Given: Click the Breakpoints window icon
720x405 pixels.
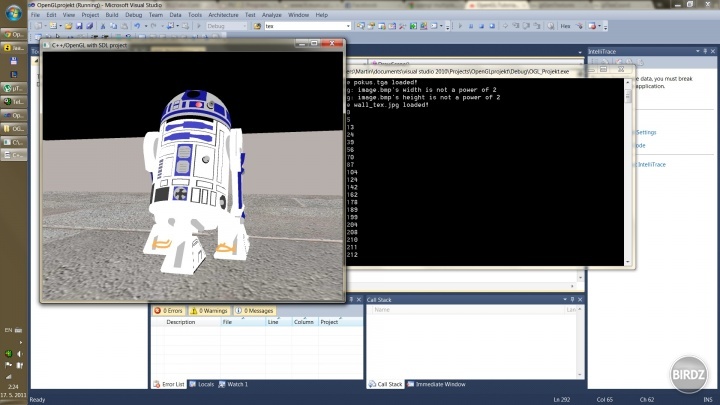Looking at the screenshot, I should coord(592,26).
